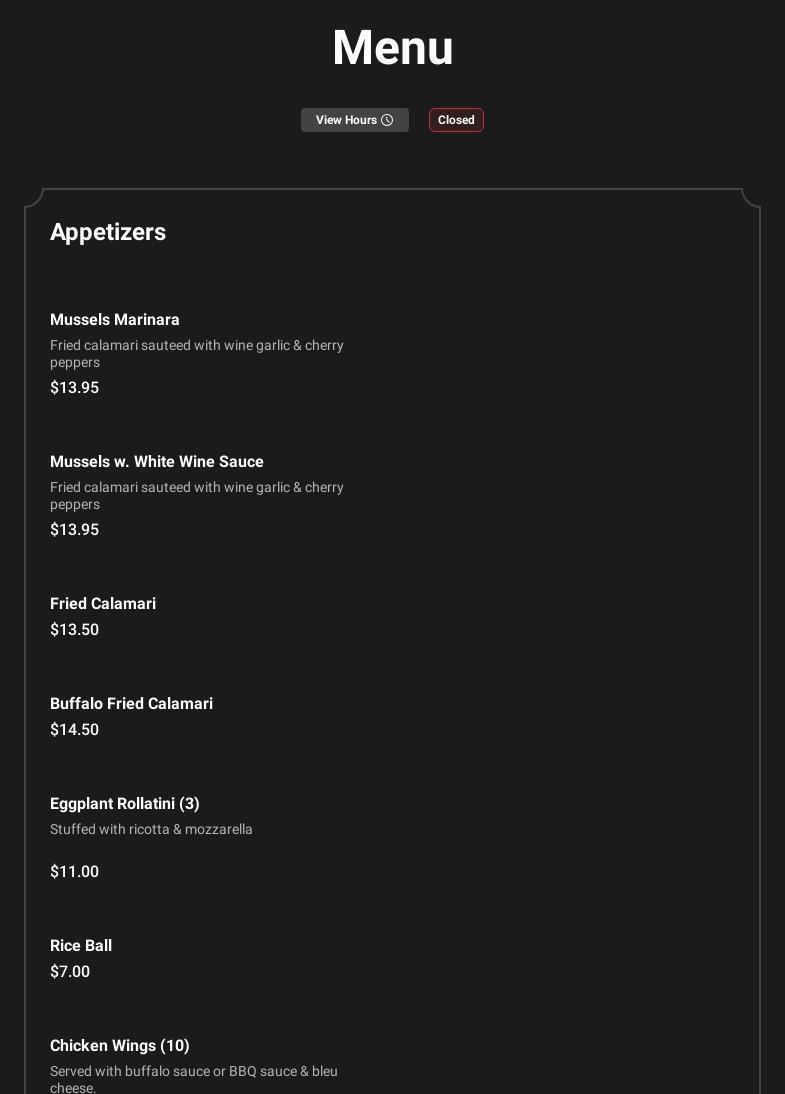Click the $11.00 Eggplant Rollatini price
The image size is (785, 1094).
[74, 872]
